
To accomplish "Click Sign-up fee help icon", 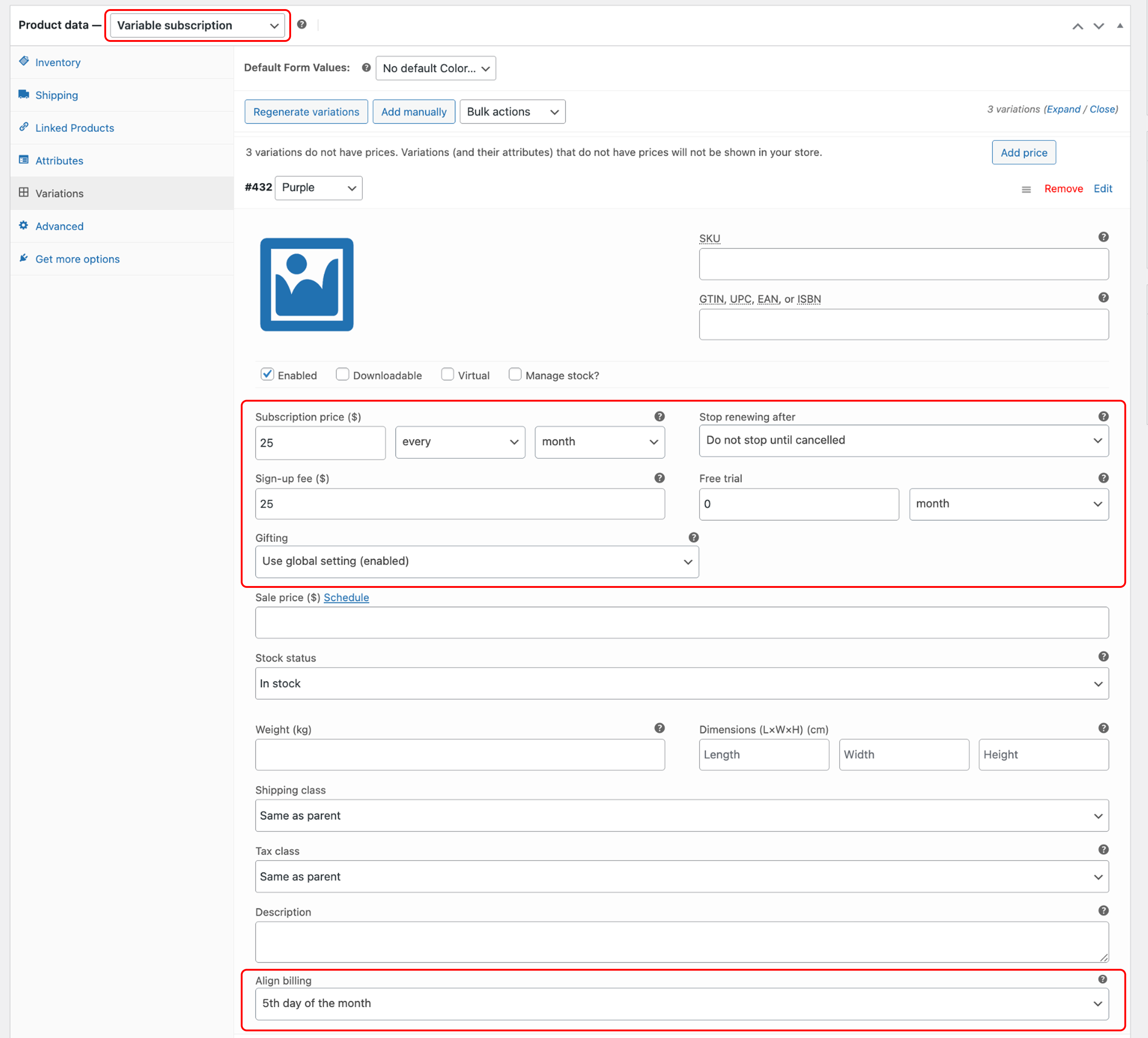I will tap(660, 478).
